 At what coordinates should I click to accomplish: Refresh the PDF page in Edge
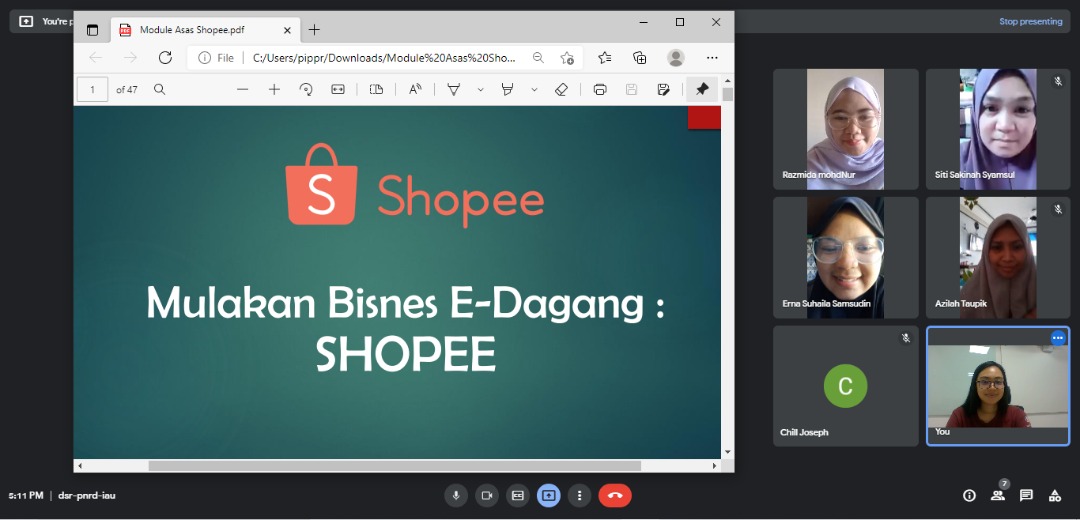(165, 58)
